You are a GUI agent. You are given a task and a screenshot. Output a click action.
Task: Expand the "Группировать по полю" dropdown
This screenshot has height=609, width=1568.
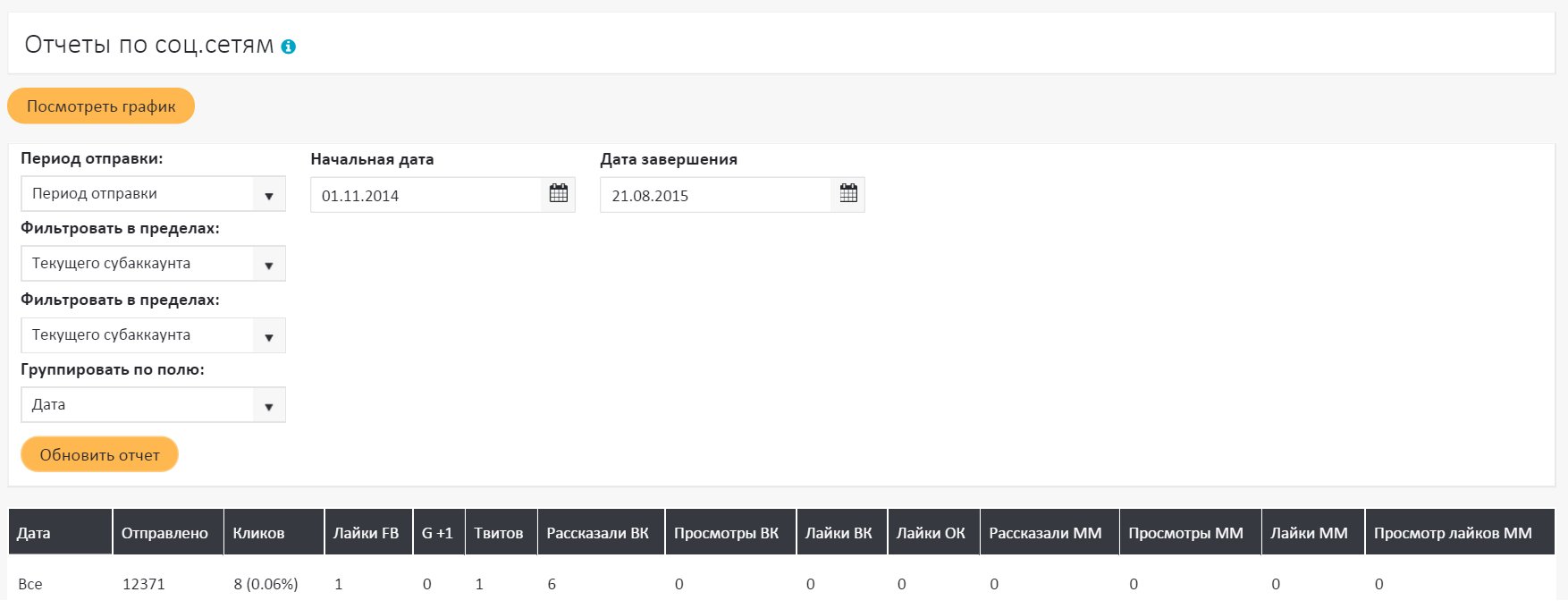tap(153, 405)
